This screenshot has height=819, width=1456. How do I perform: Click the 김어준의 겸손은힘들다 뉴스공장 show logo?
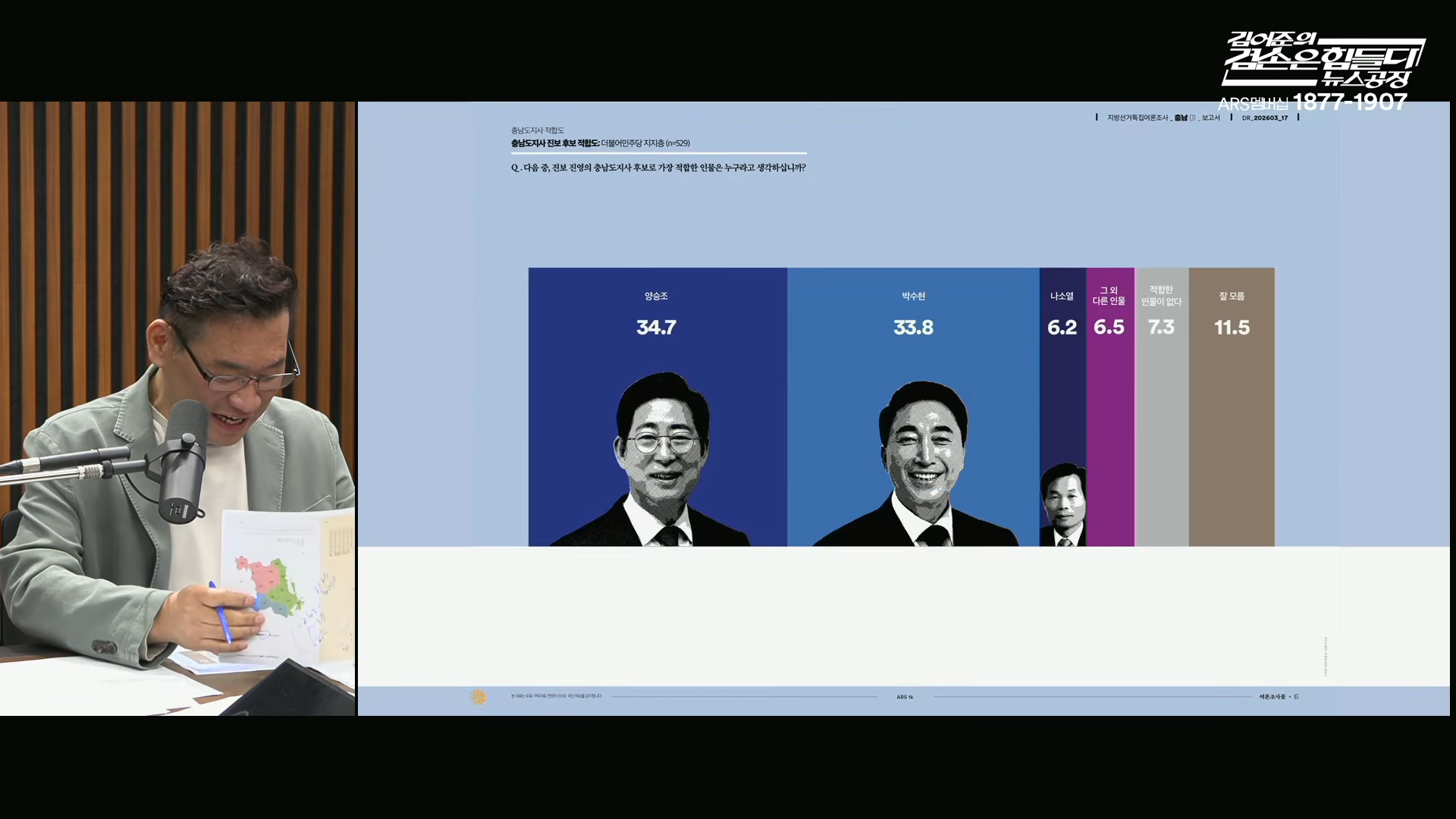[1323, 59]
